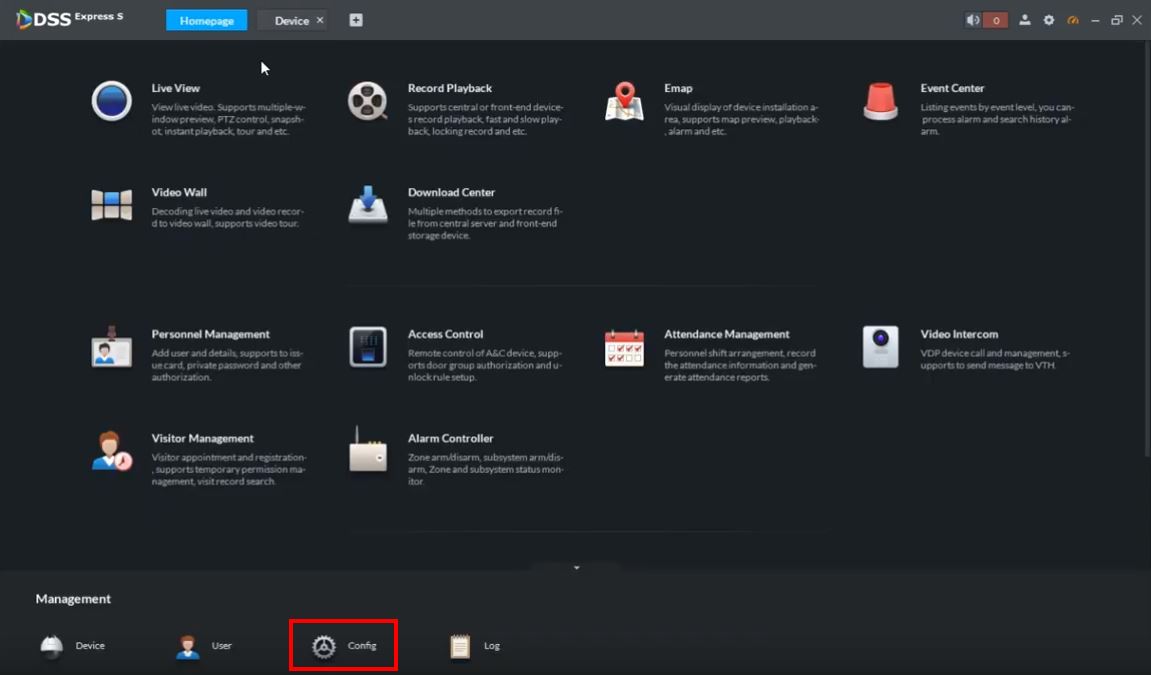Viewport: 1151px width, 675px height.
Task: Click the Visitor Management title text
Action: click(x=203, y=438)
